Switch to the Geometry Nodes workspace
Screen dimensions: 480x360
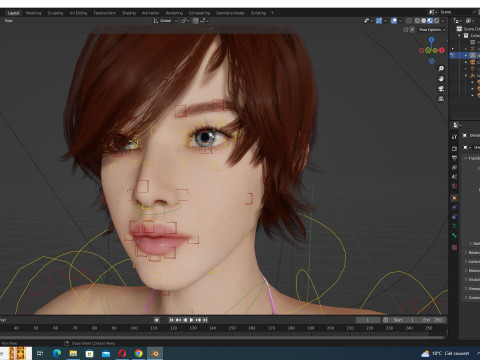(230, 13)
